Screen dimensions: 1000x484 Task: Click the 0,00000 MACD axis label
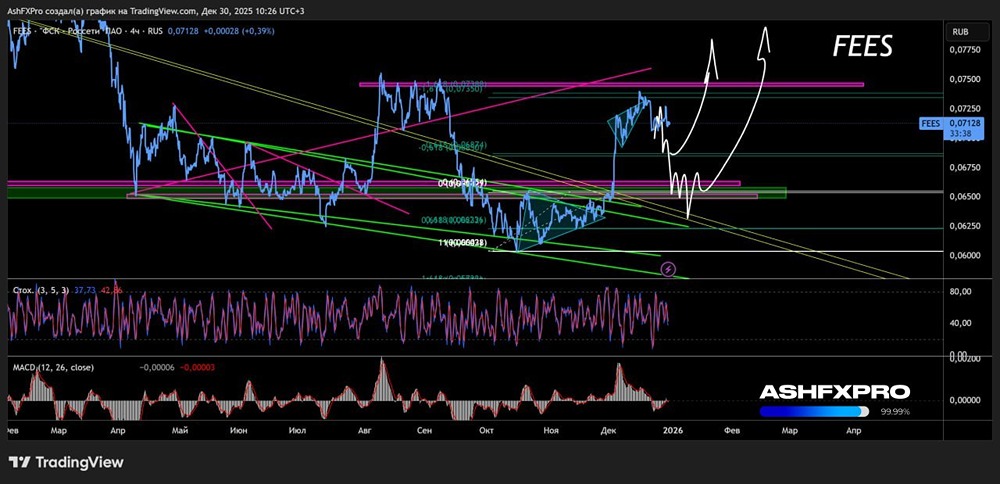[x=964, y=400]
